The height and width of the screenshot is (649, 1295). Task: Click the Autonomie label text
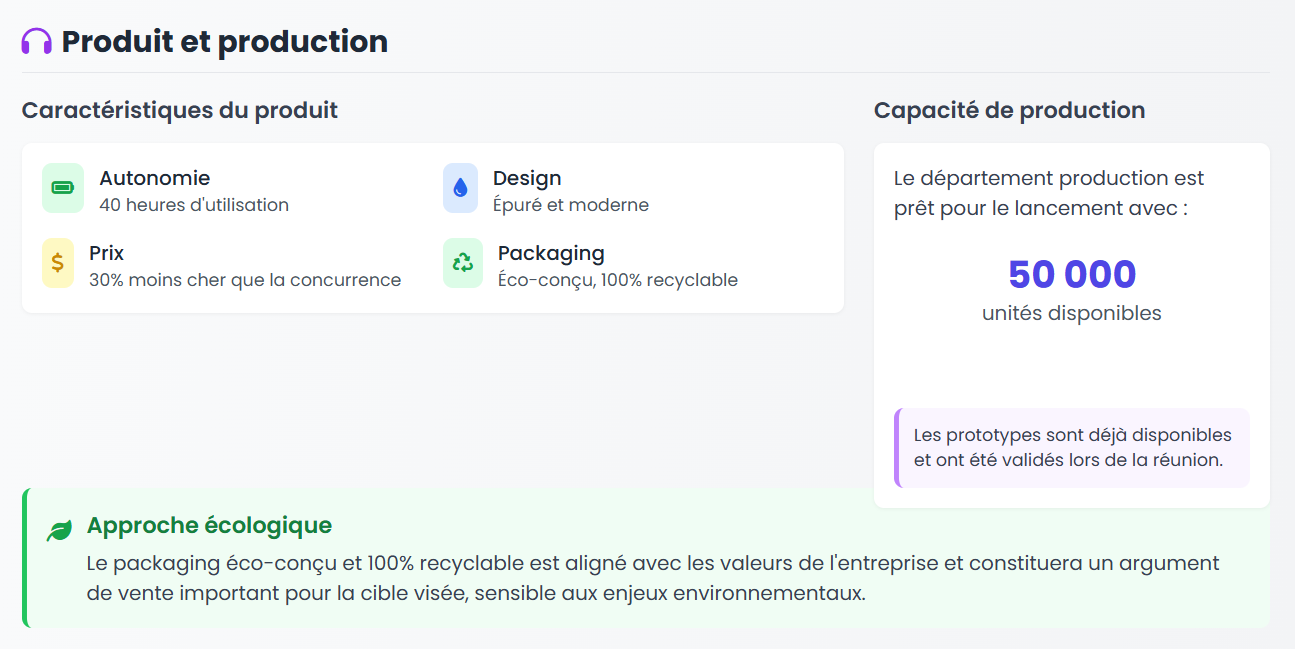pyautogui.click(x=154, y=177)
